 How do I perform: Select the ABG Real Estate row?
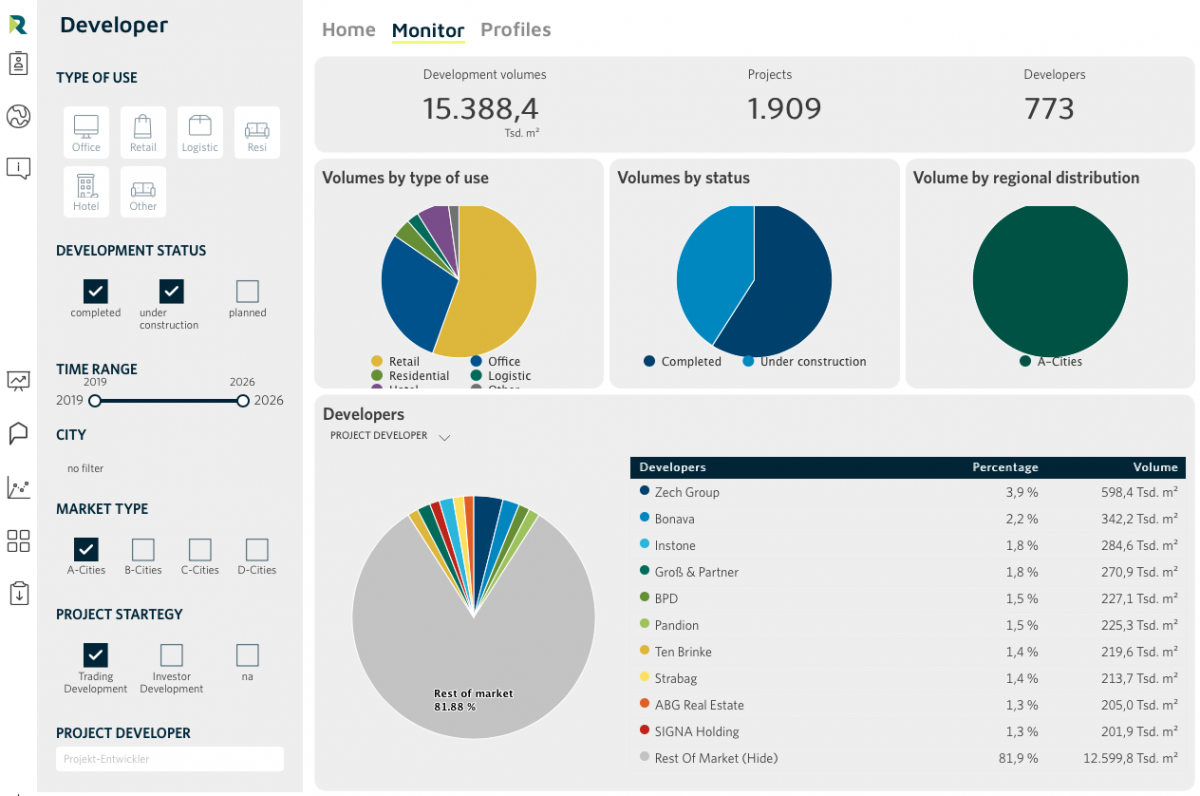(909, 705)
